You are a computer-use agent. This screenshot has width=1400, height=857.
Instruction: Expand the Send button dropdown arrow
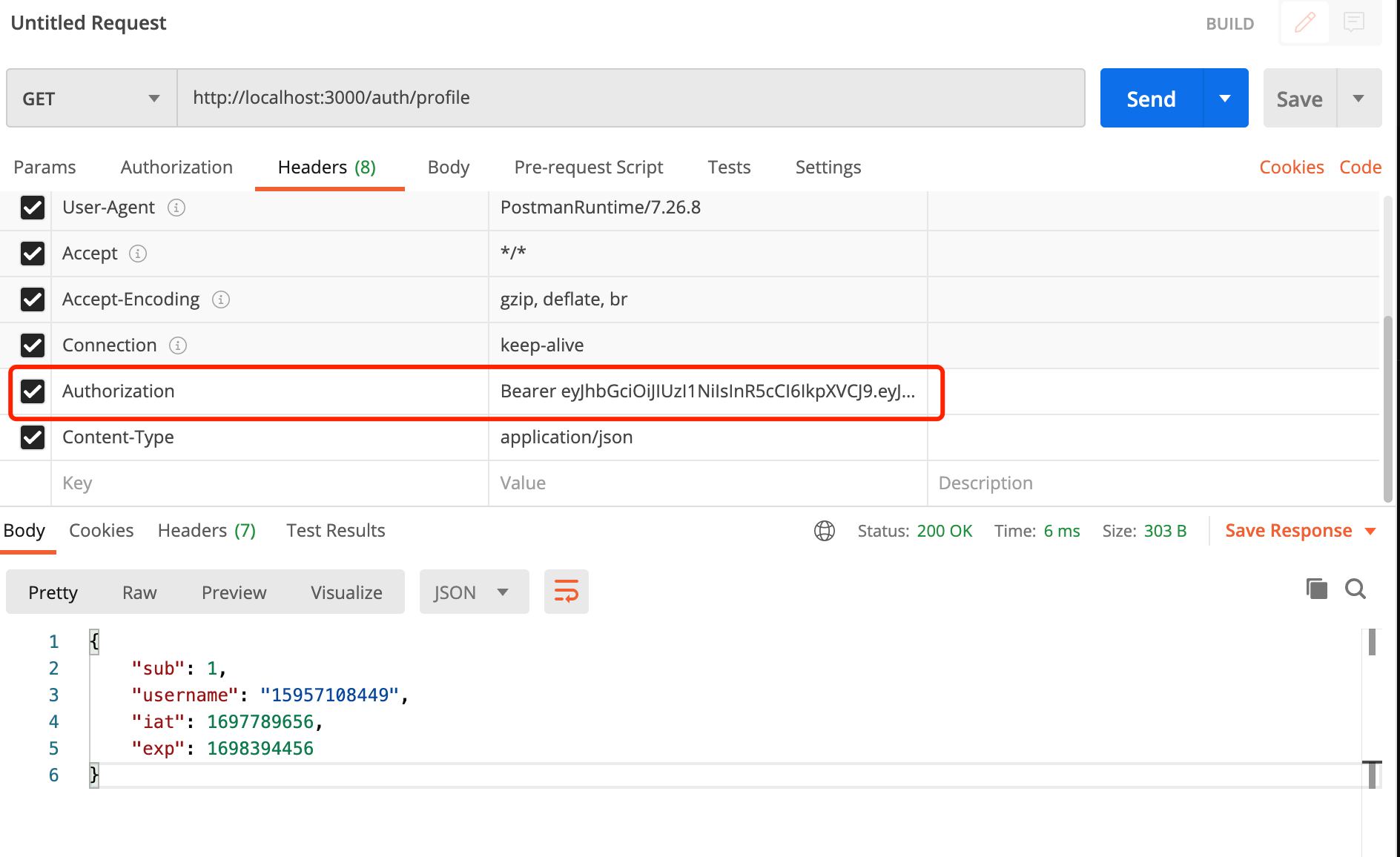click(x=1225, y=99)
